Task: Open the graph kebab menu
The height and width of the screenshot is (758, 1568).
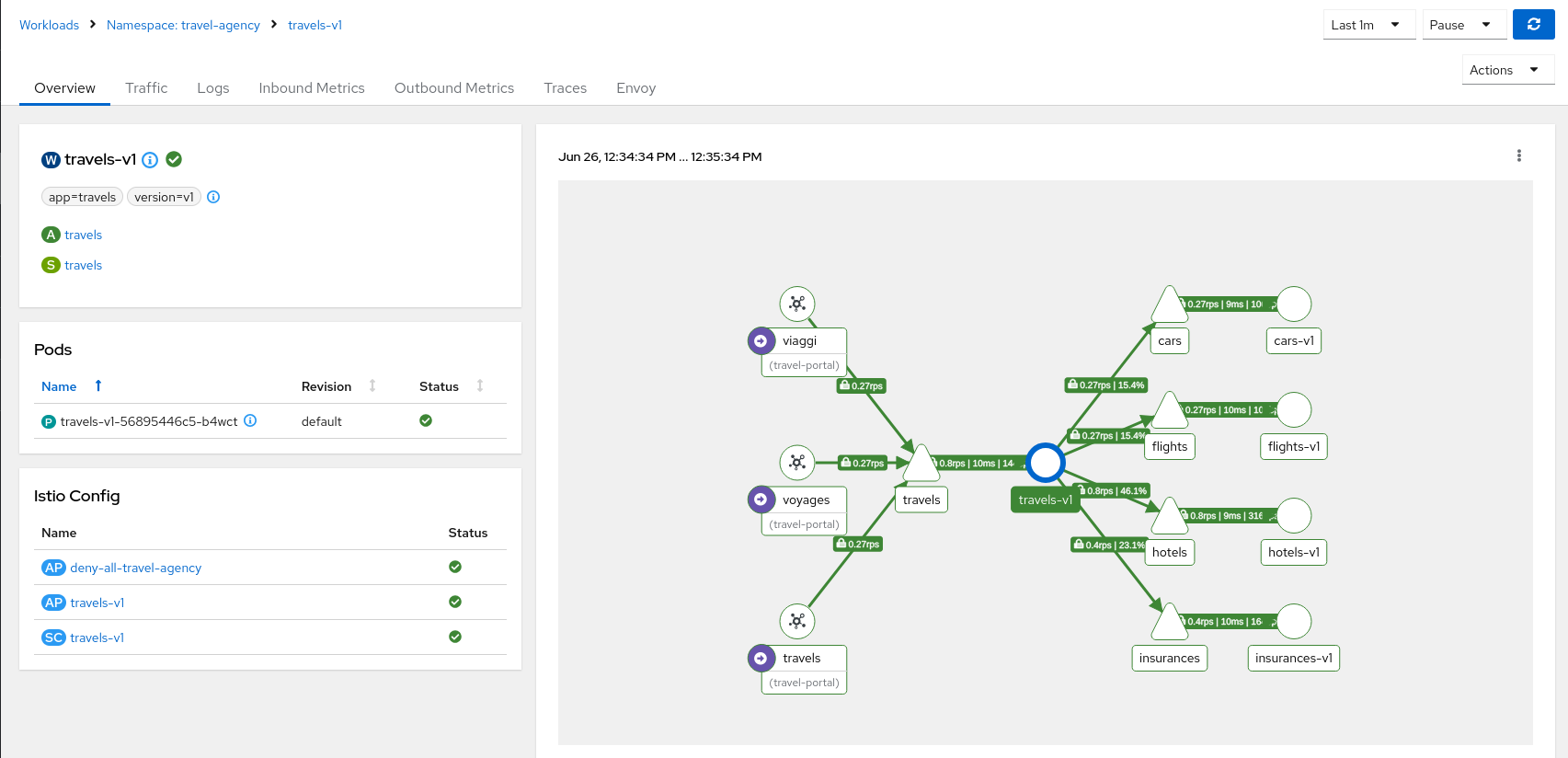Action: click(1518, 156)
